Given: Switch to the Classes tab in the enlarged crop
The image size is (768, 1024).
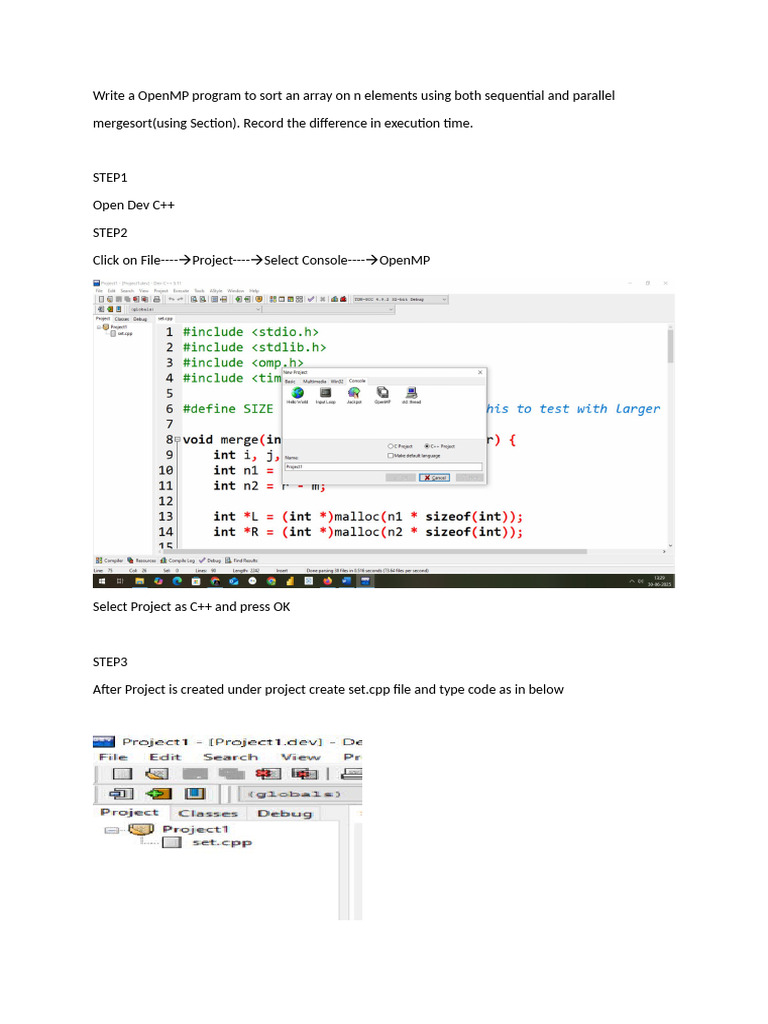Looking at the screenshot, I should click(208, 813).
